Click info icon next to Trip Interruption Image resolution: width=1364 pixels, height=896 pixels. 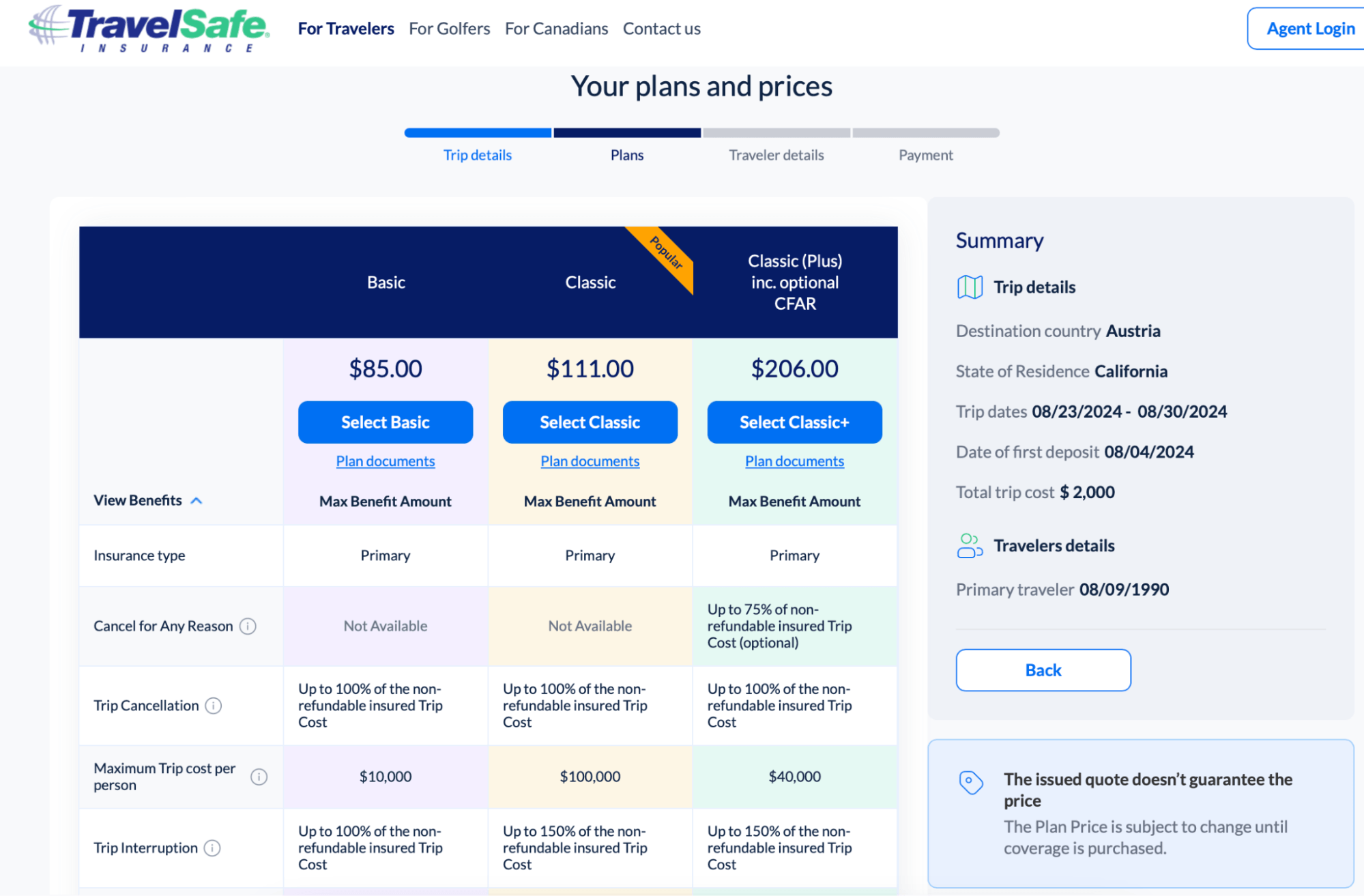(x=212, y=848)
